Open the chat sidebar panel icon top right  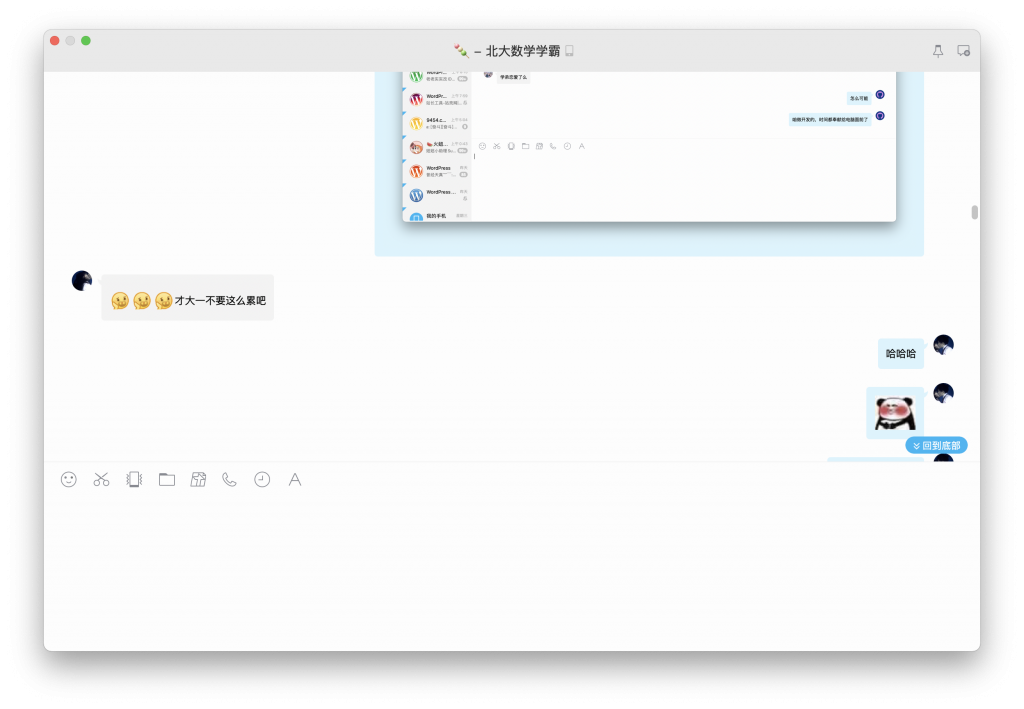[x=963, y=50]
